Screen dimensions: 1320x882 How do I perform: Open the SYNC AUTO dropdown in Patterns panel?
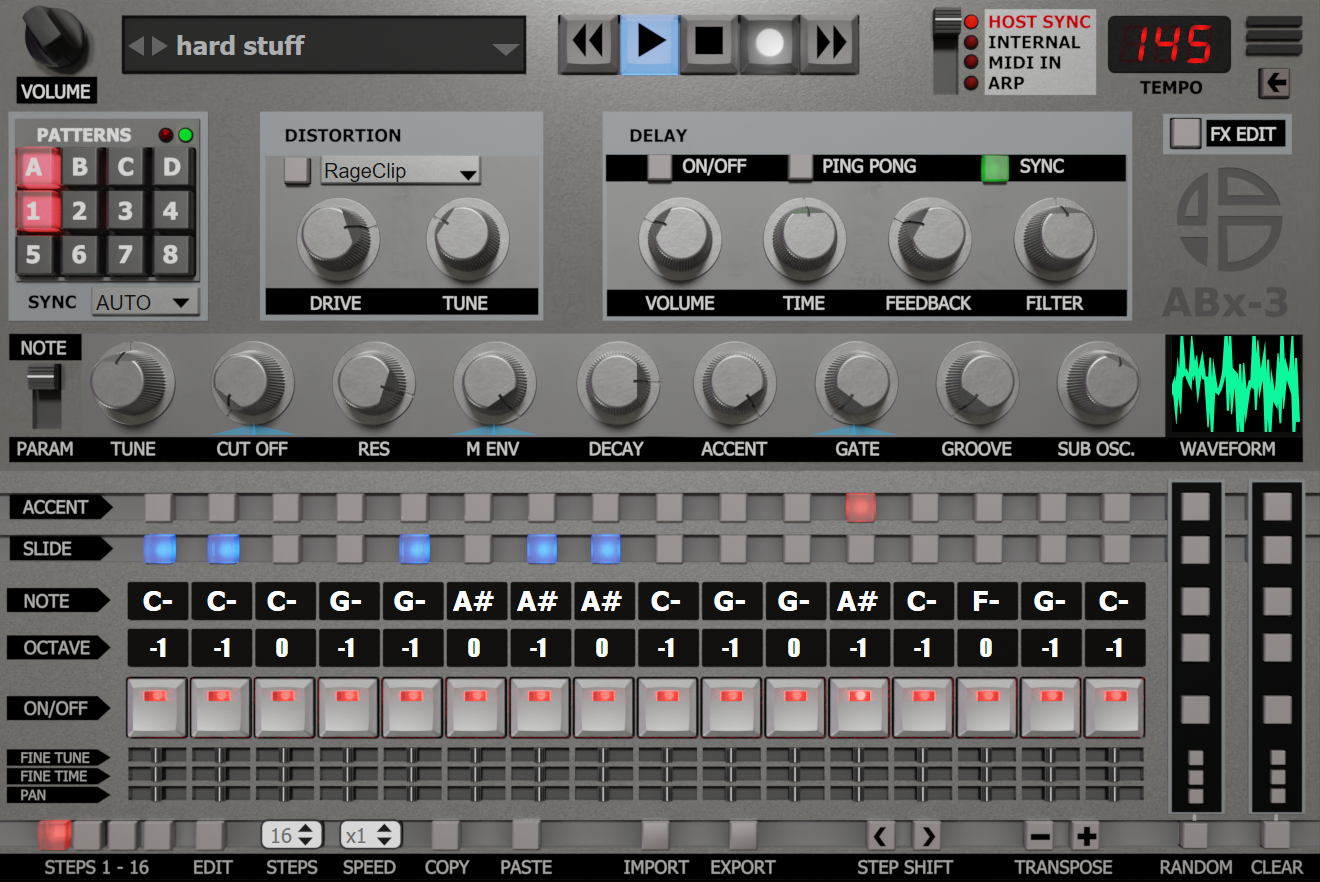144,302
